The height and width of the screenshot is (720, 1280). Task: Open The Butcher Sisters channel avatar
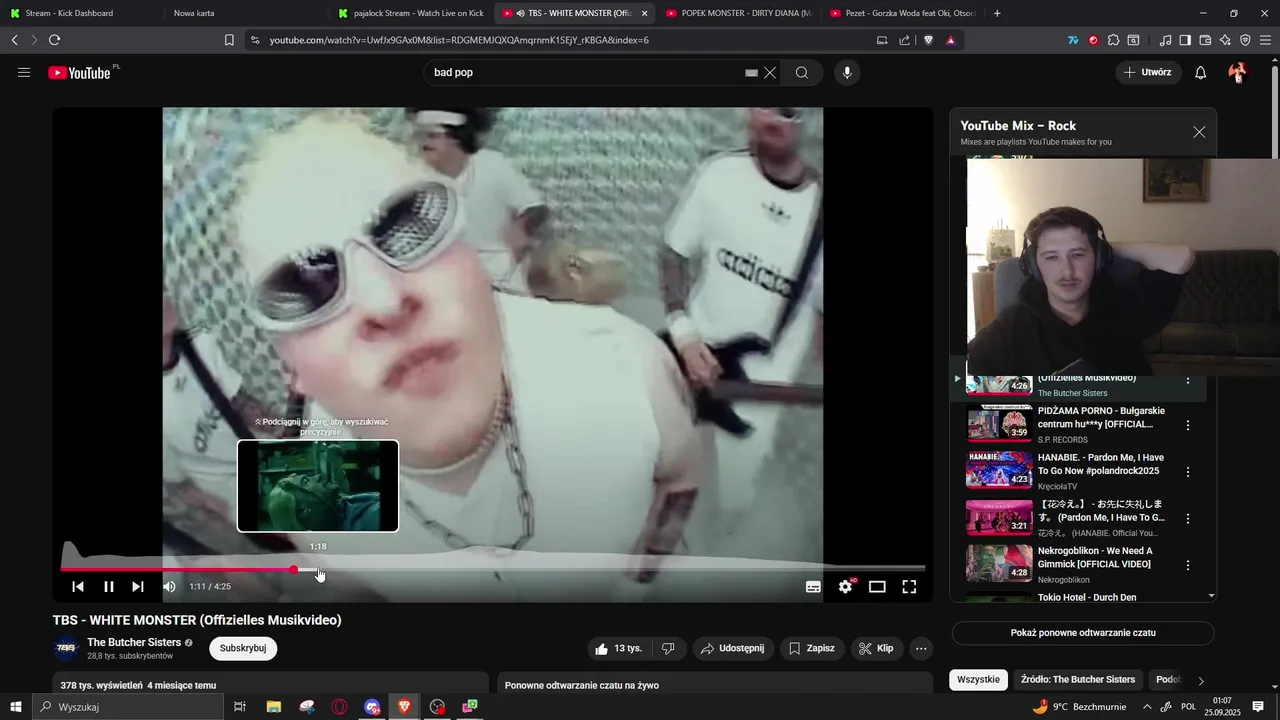click(x=67, y=648)
